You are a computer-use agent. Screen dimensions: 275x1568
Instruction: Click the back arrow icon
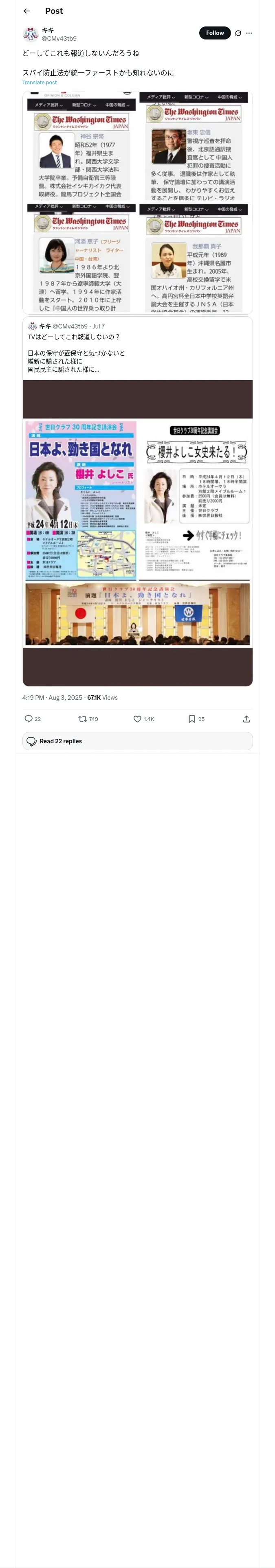26,11
